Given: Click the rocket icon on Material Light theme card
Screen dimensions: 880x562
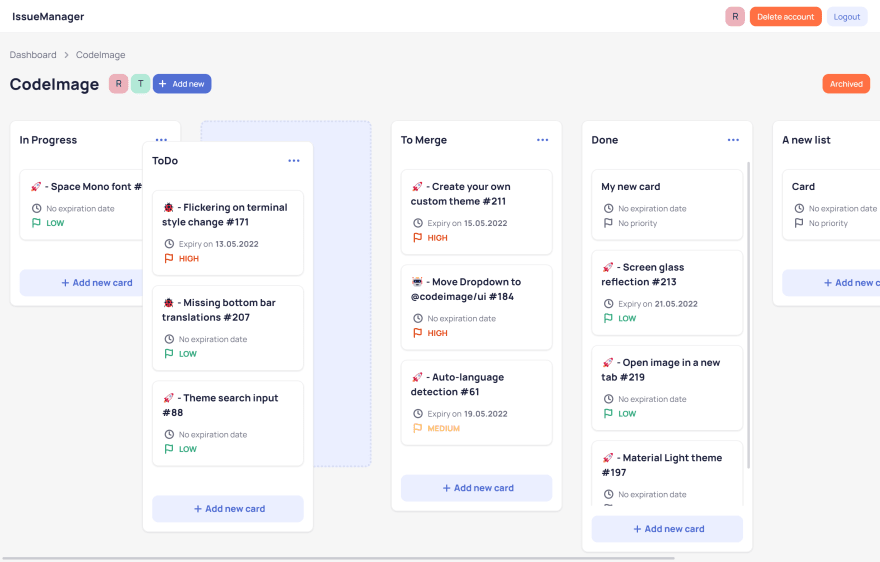Looking at the screenshot, I should click(608, 458).
